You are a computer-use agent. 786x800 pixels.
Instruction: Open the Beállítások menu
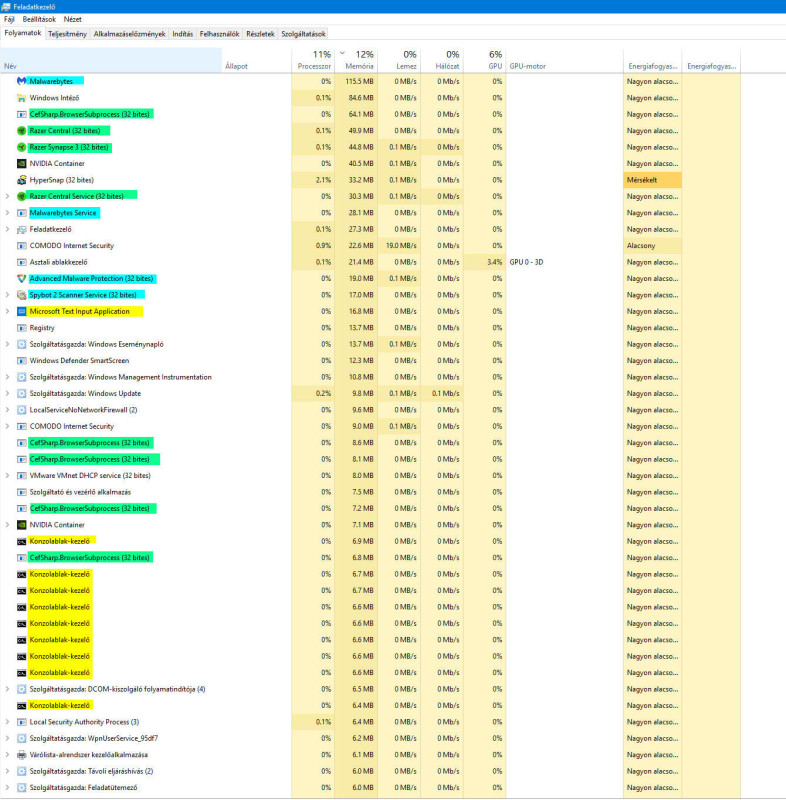coord(39,19)
